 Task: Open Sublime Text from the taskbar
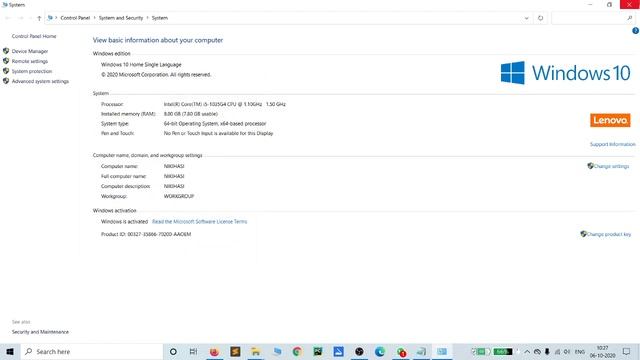pyautogui.click(x=235, y=351)
